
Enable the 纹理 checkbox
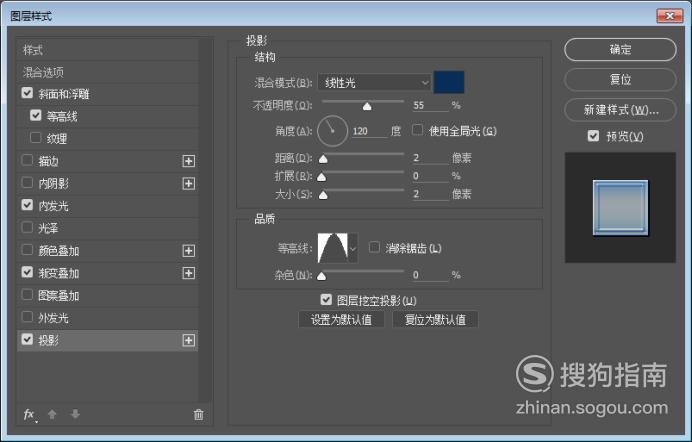[x=36, y=138]
